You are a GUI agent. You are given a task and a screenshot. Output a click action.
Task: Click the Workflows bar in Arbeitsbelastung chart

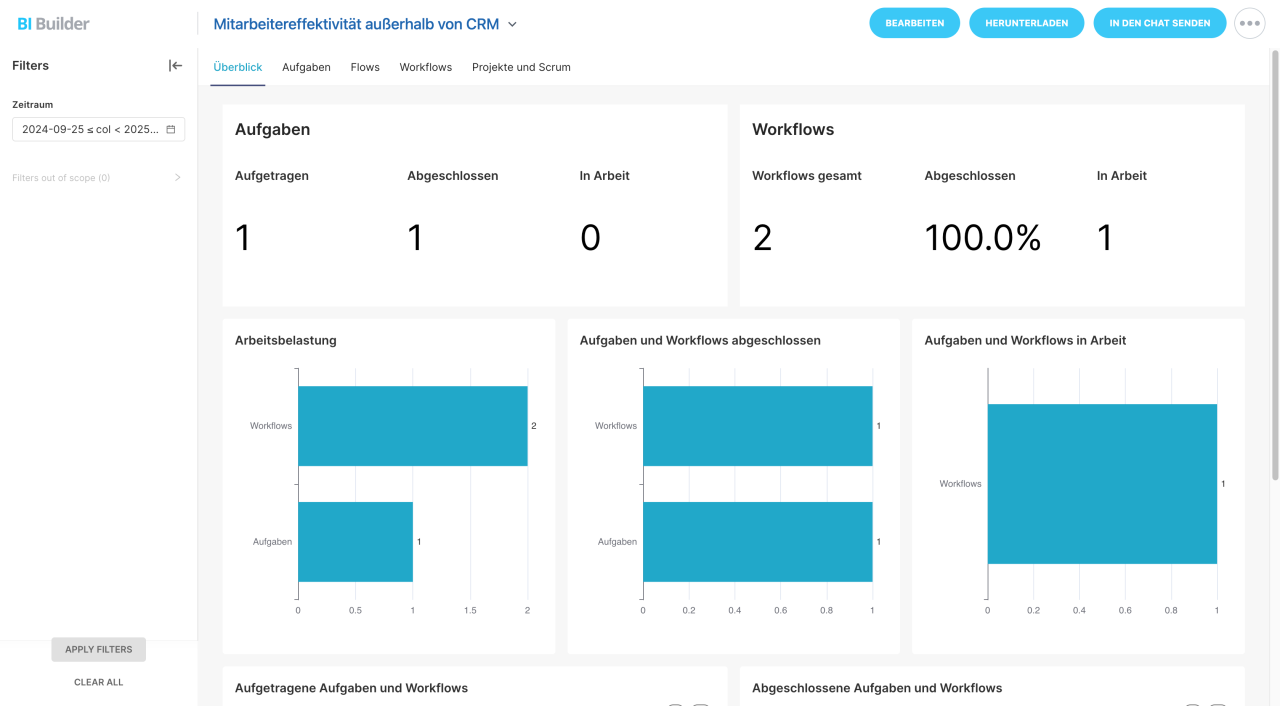[x=412, y=426]
